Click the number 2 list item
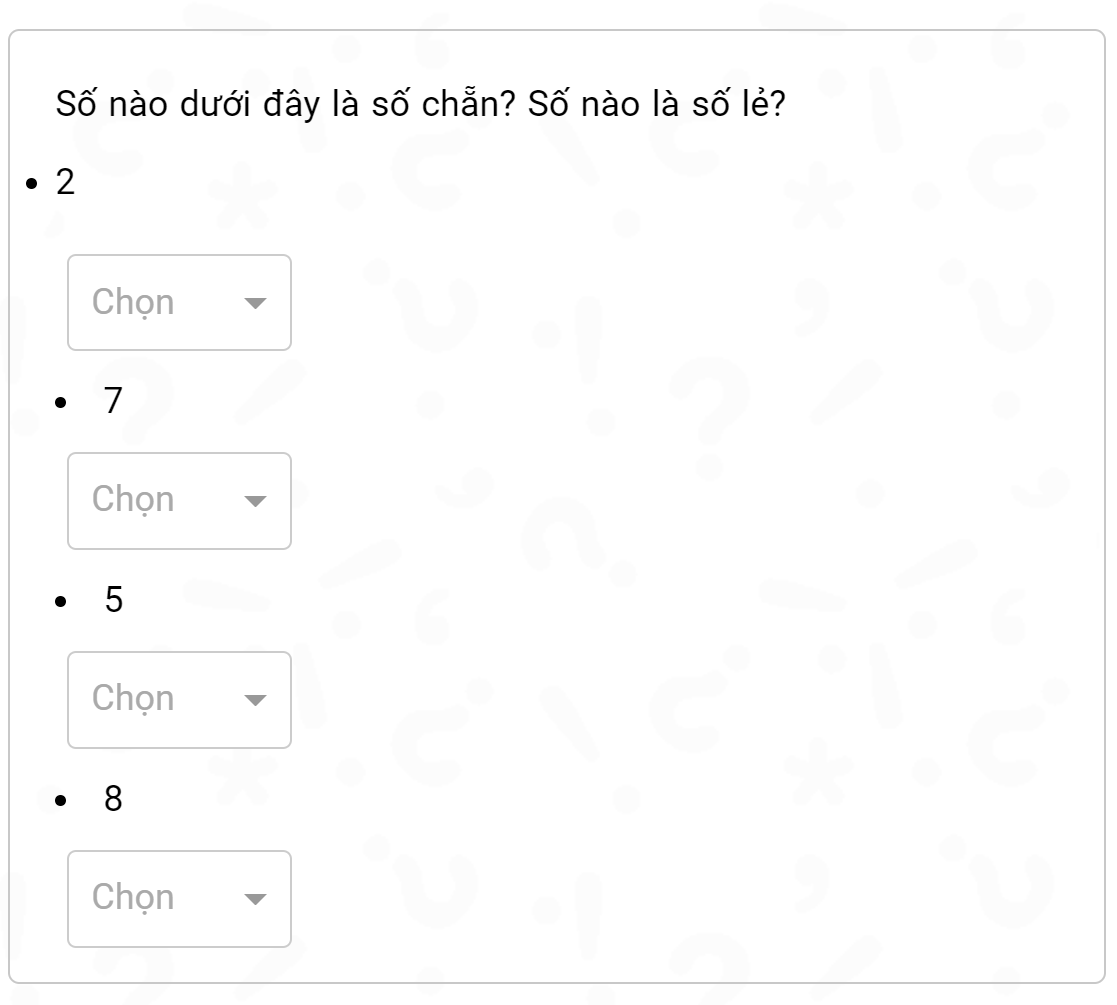 (66, 184)
